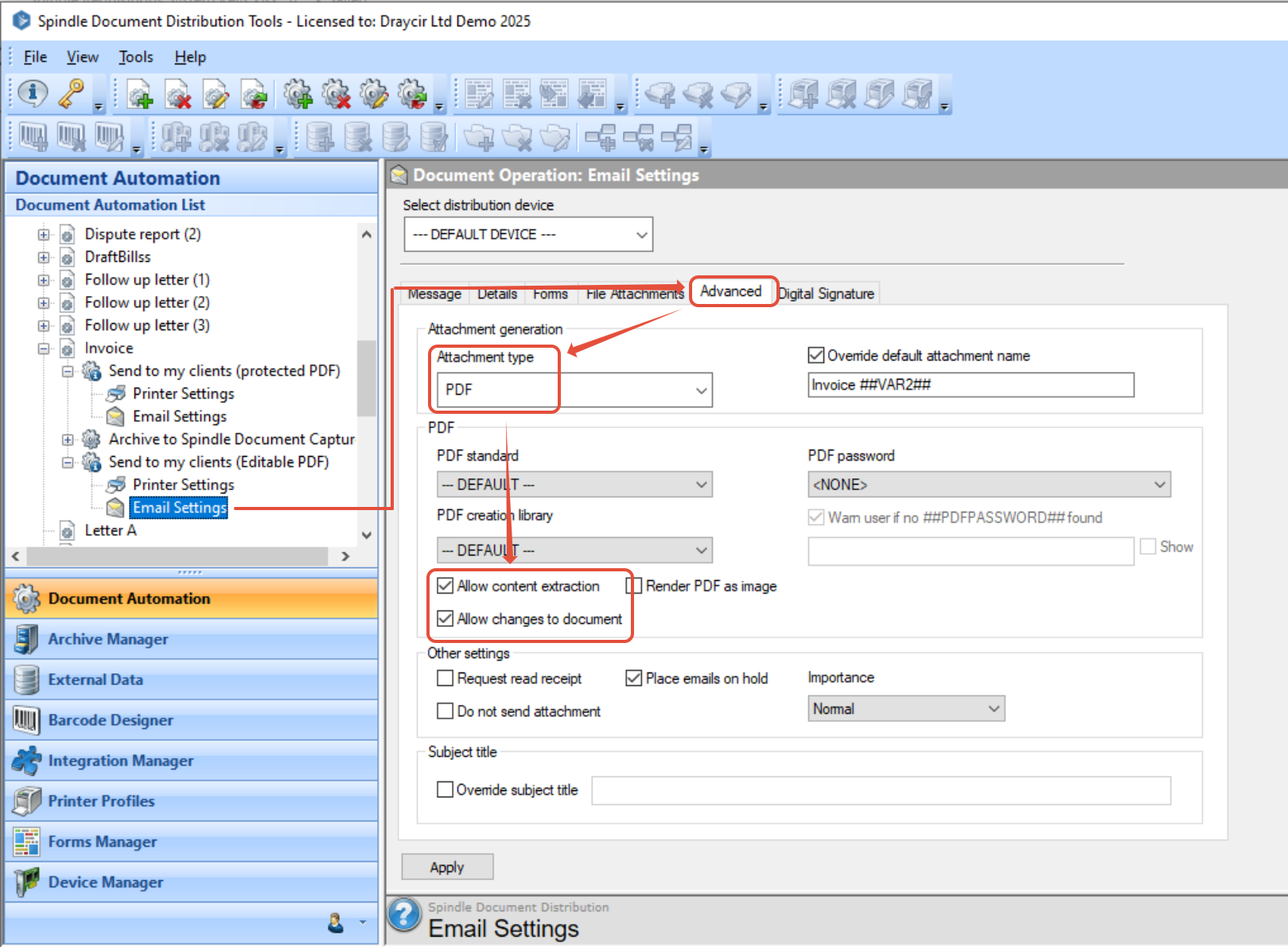Open the Importance Normal dropdown
Image resolution: width=1288 pixels, height=947 pixels.
pyautogui.click(x=906, y=708)
